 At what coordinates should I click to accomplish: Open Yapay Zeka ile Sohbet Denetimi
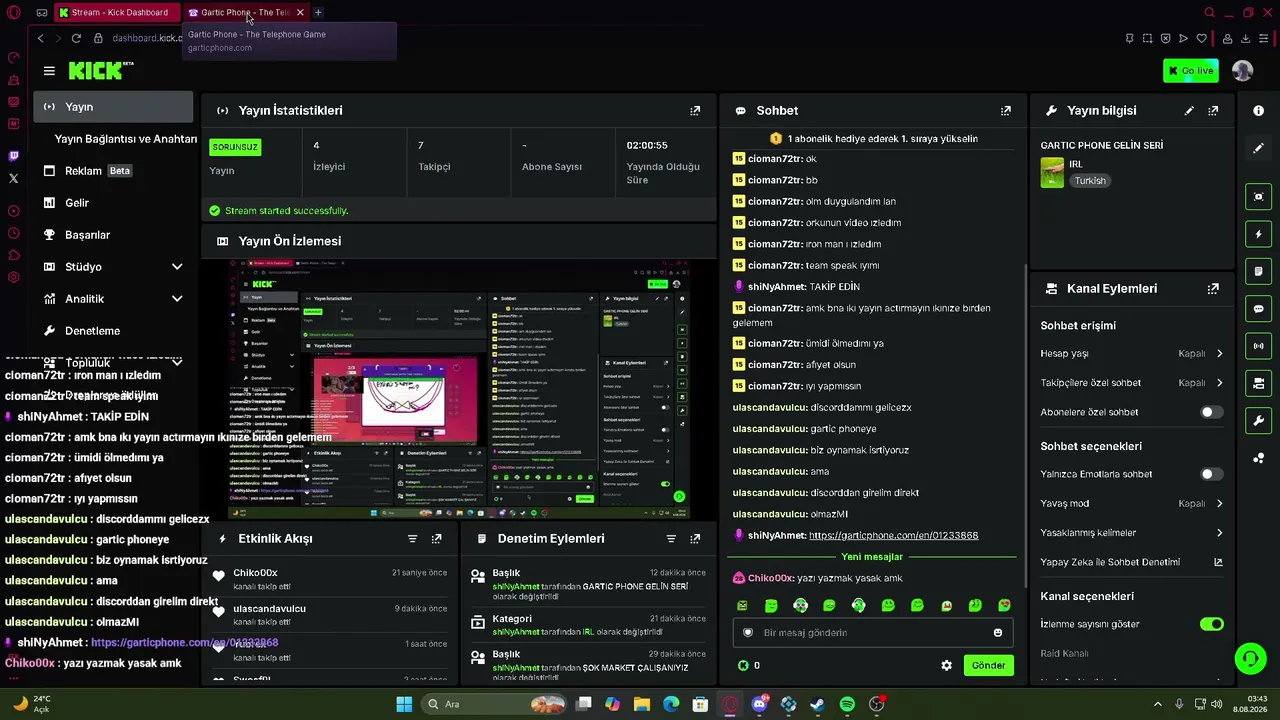[x=1132, y=562]
